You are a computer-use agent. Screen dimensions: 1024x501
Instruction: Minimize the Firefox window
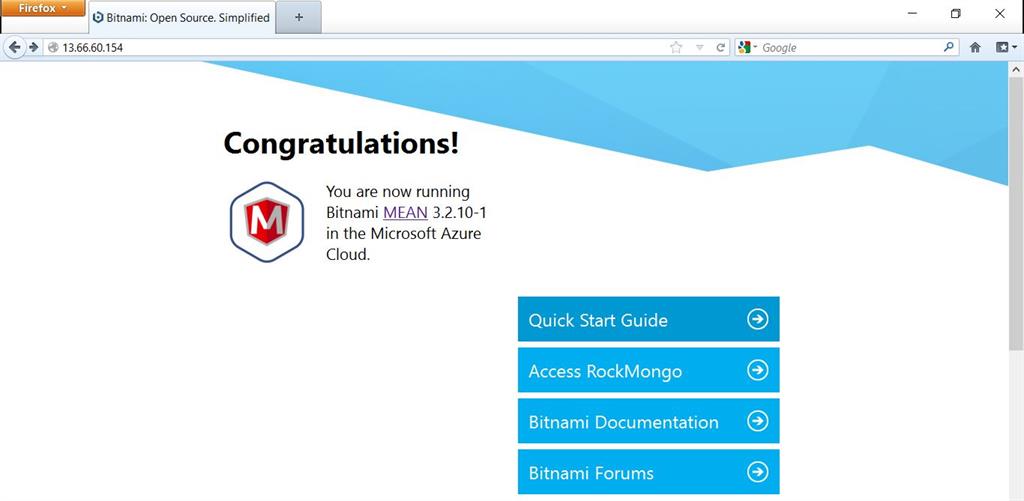[x=912, y=13]
